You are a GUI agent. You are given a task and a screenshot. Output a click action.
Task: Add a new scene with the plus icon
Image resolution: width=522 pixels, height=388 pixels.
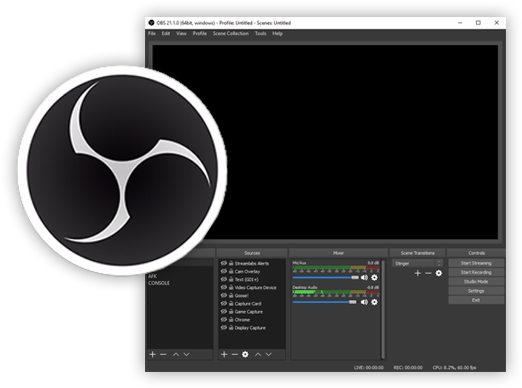coord(152,354)
